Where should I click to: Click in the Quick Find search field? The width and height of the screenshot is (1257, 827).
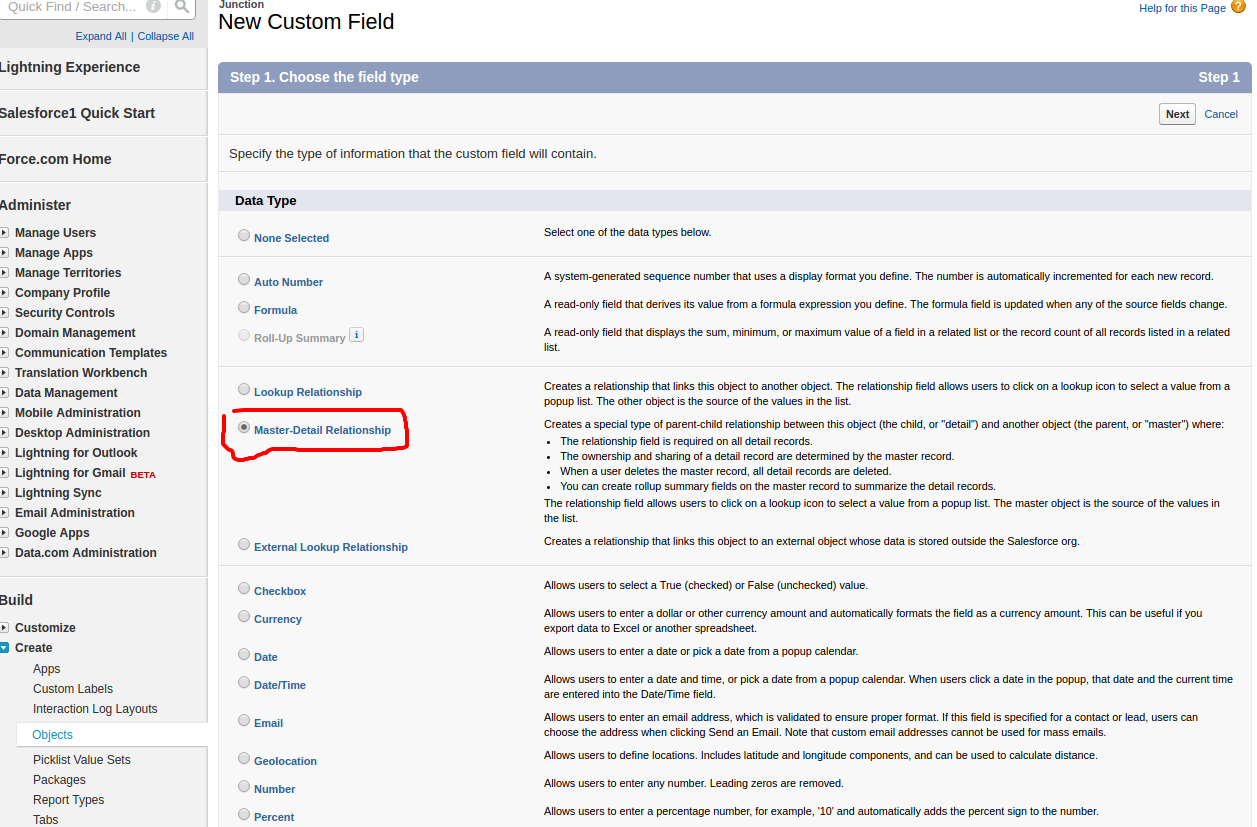click(x=70, y=7)
